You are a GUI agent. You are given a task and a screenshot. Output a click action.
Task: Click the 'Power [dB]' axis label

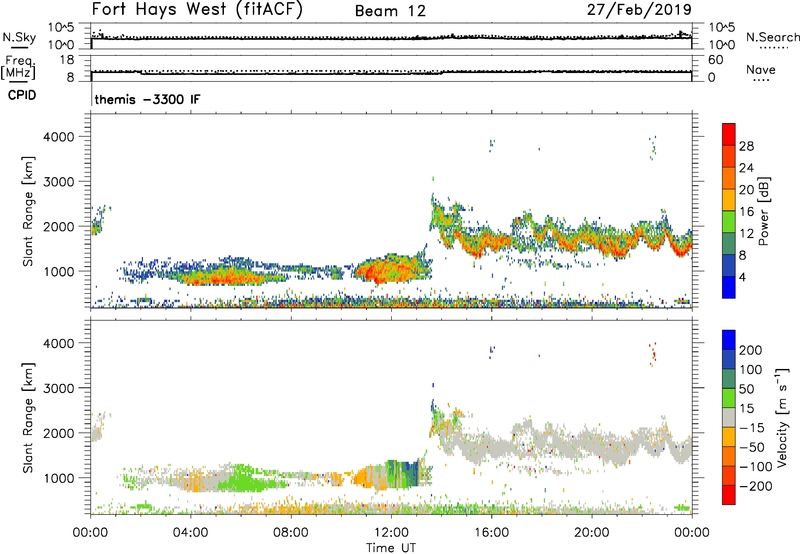click(x=763, y=211)
